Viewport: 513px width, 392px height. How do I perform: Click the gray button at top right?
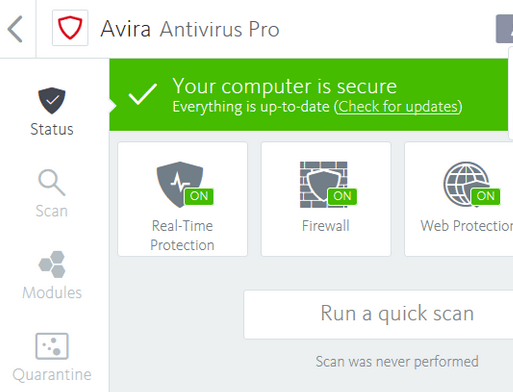point(504,29)
